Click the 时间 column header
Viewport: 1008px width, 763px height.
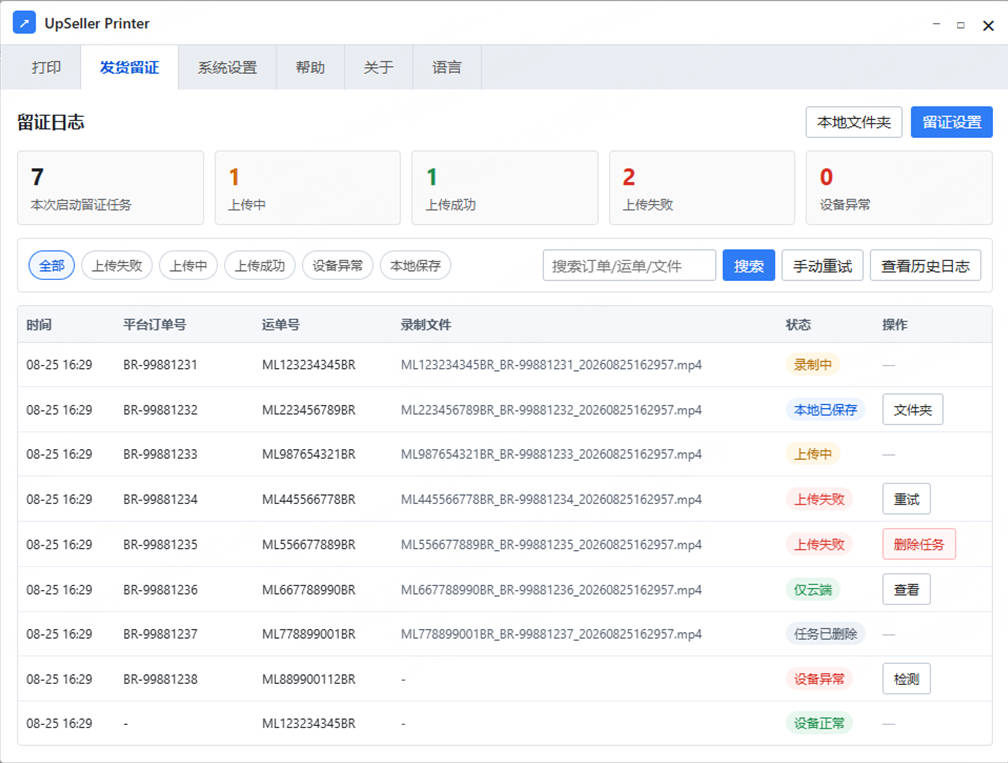(x=39, y=325)
